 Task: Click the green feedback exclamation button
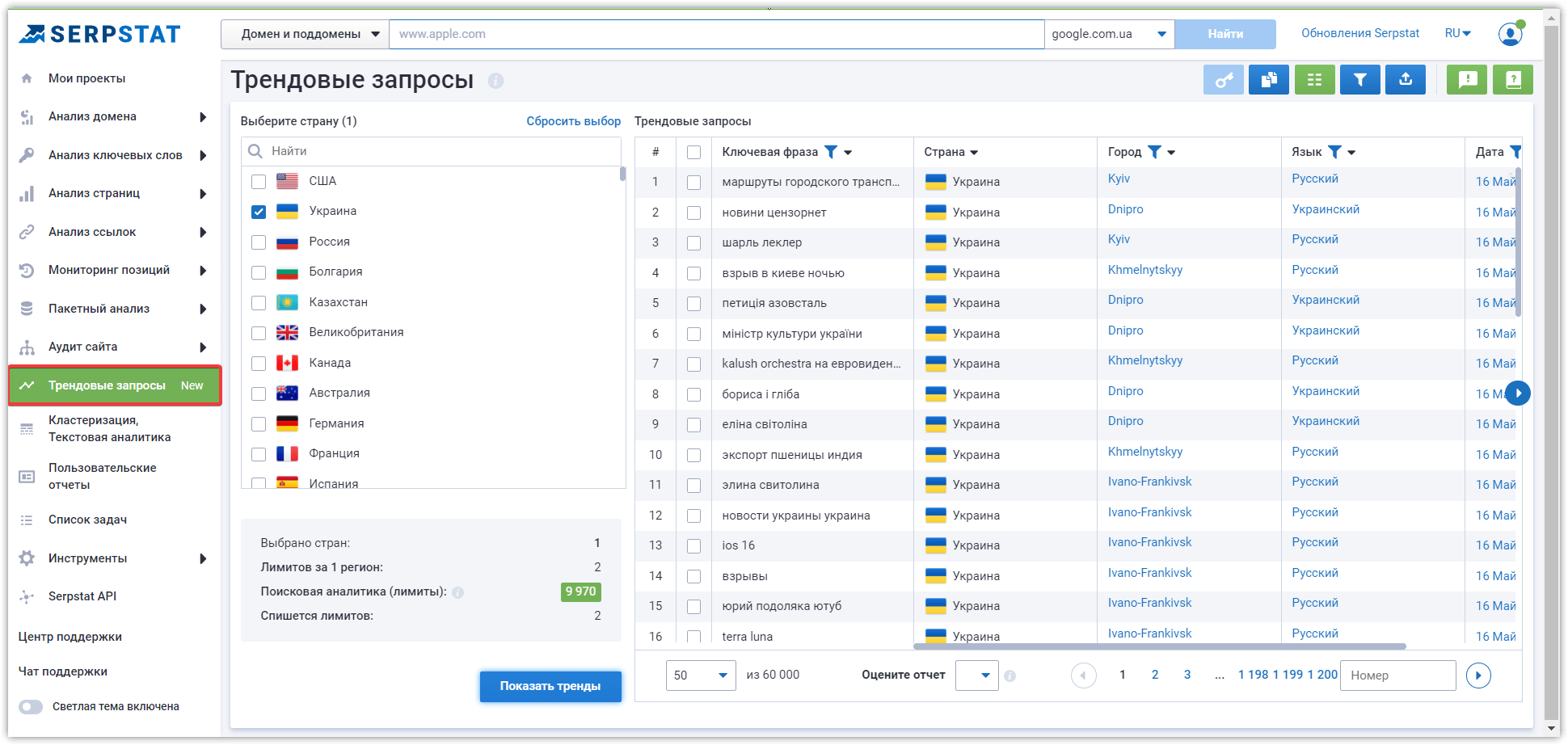tap(1467, 80)
